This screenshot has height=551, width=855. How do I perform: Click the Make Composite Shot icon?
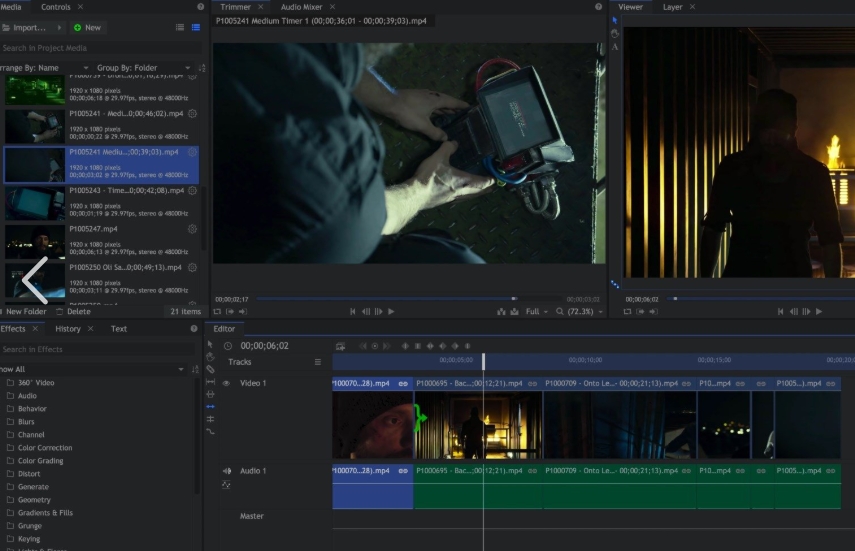click(340, 346)
